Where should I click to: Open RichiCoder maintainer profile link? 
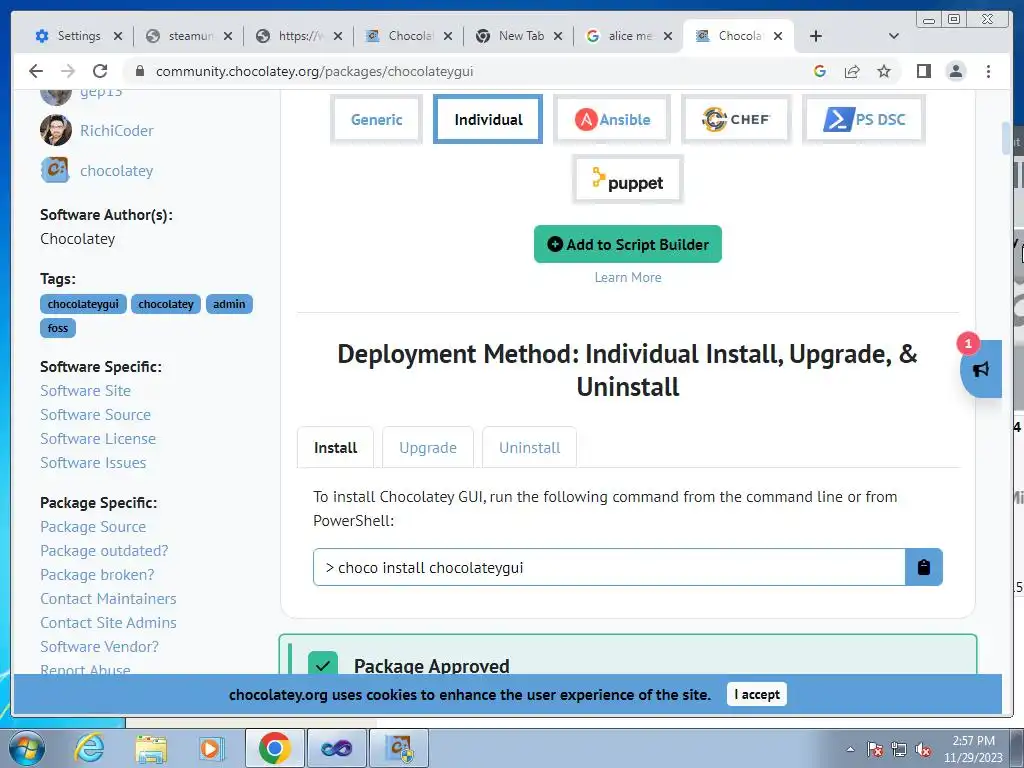[117, 131]
